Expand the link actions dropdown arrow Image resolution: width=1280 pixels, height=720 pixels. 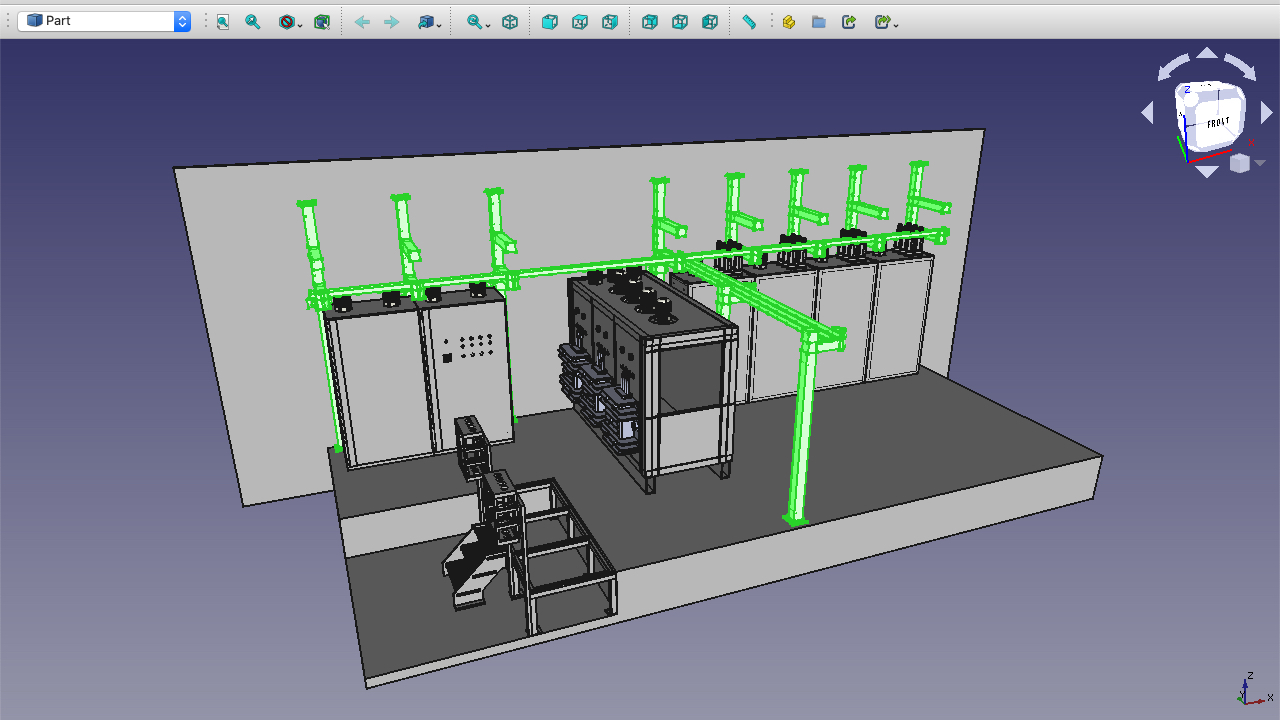click(896, 24)
